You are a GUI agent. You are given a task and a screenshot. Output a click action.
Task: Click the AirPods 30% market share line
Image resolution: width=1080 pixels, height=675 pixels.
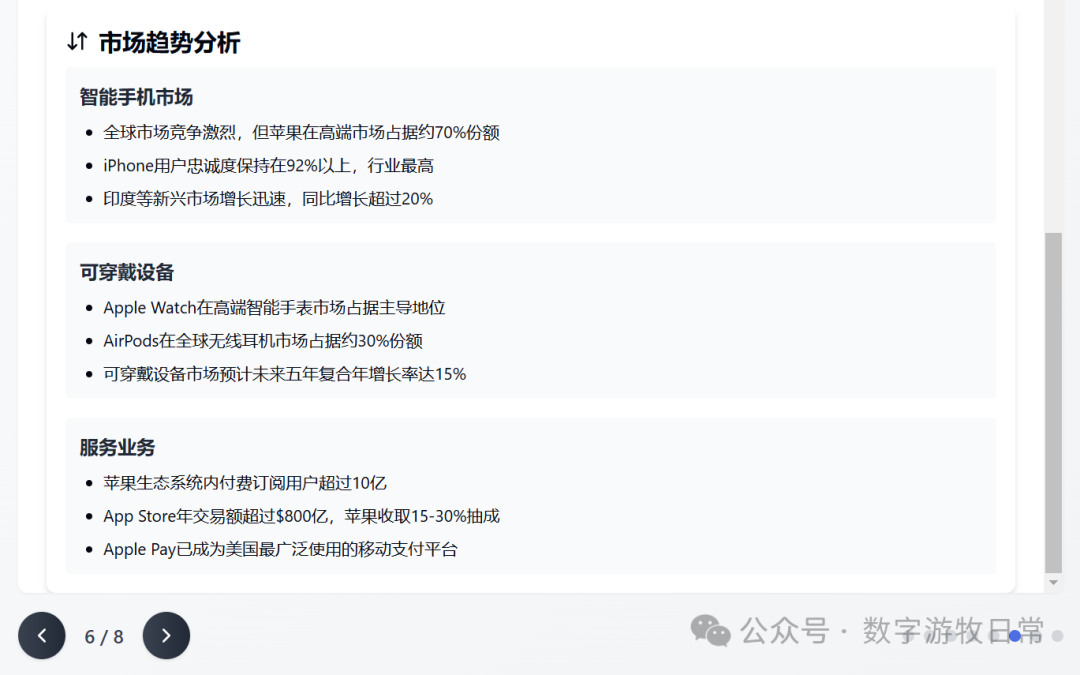[270, 341]
